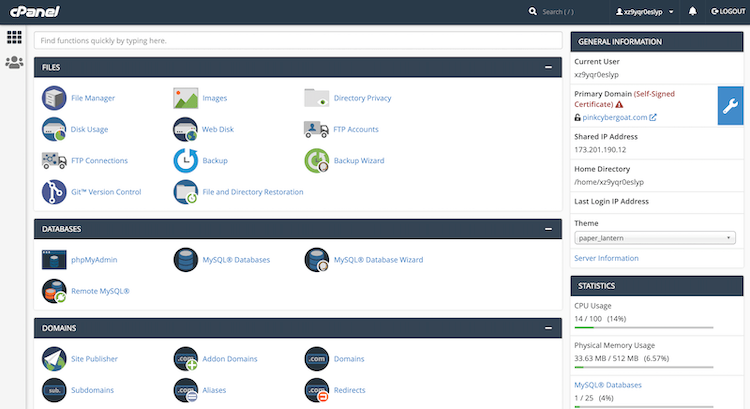Open the Backup Wizard icon
The width and height of the screenshot is (750, 409).
(317, 160)
